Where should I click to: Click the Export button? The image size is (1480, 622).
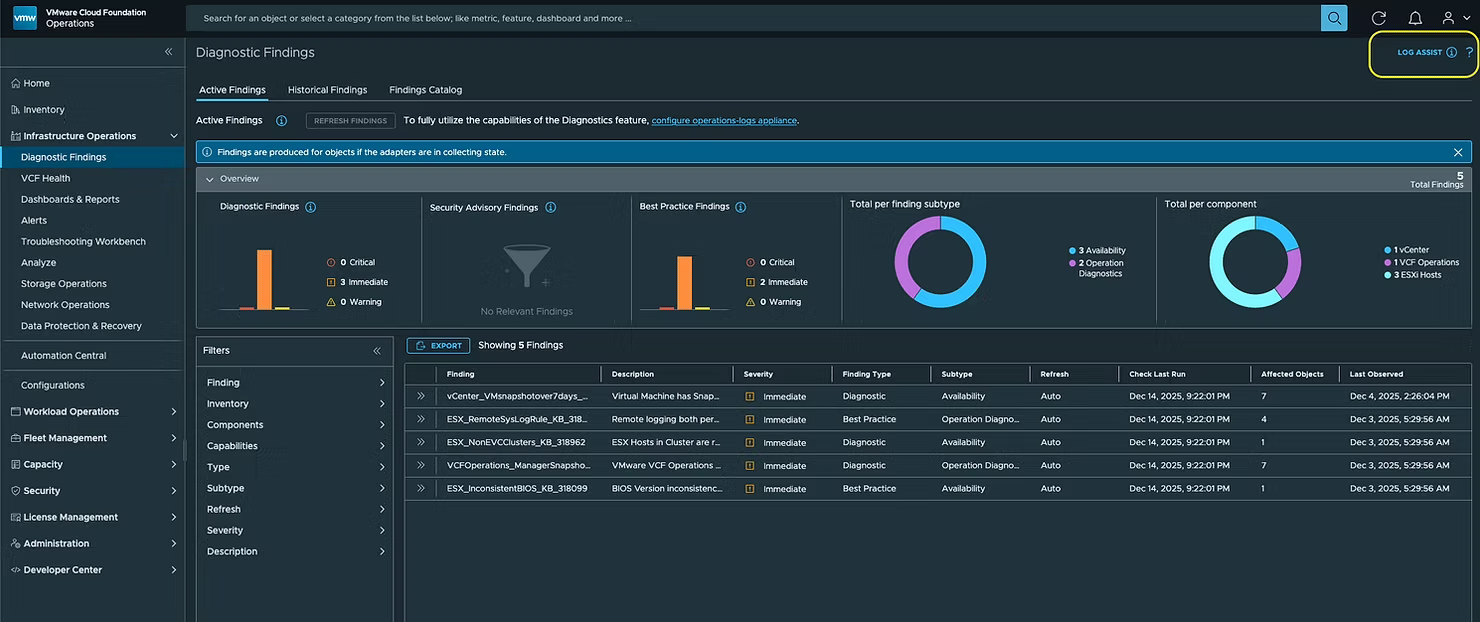(438, 346)
